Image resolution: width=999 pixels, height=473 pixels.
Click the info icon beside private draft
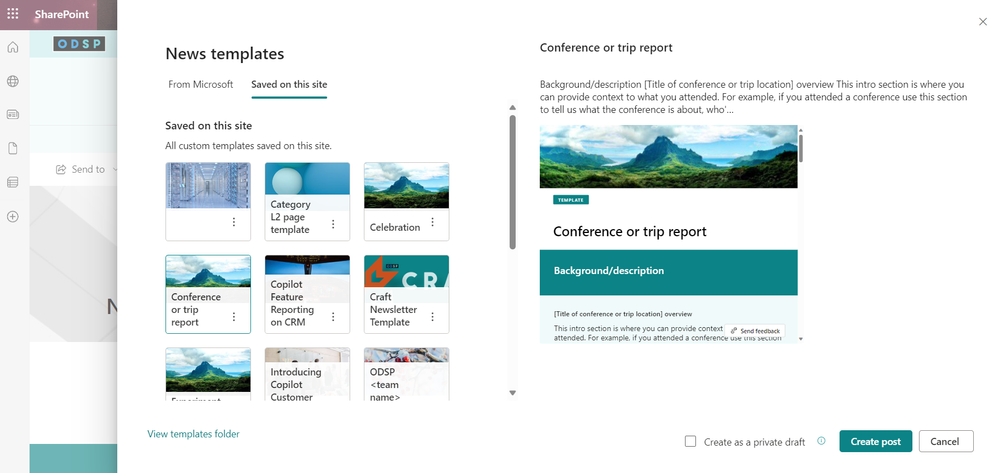tap(821, 441)
